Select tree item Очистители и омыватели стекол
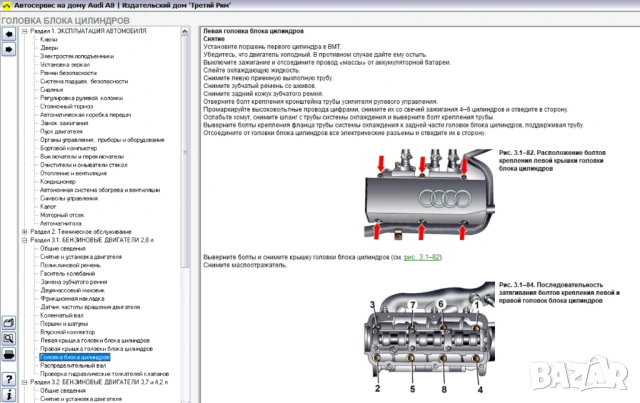This screenshot has width=640, height=403. pos(84,165)
